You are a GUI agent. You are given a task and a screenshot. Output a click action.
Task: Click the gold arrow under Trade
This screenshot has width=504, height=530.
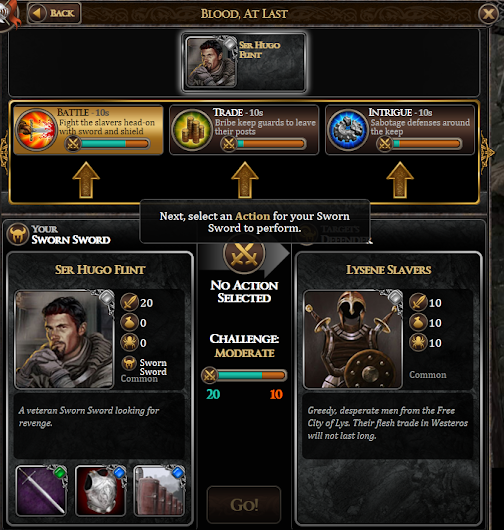pyautogui.click(x=245, y=180)
